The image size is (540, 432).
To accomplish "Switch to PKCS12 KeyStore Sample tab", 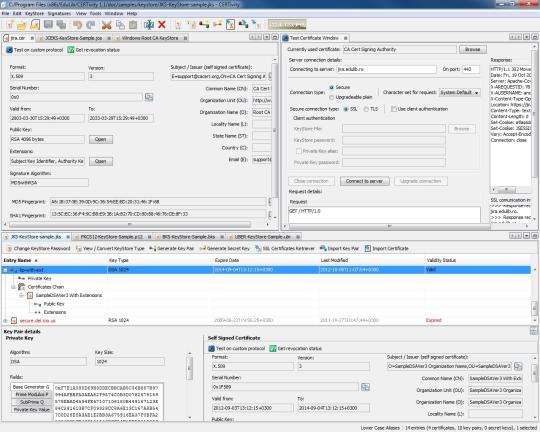I will [112, 237].
